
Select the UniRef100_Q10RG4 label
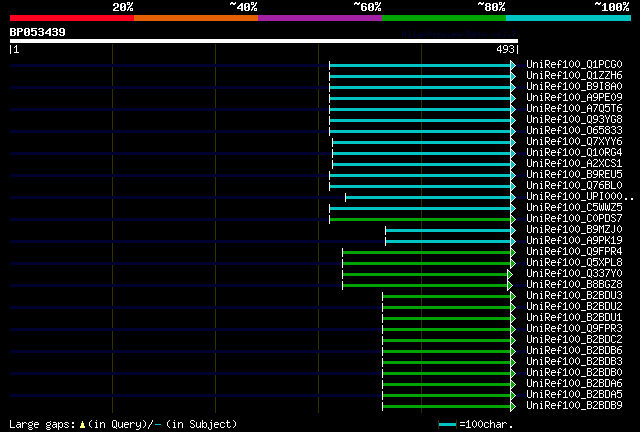(x=574, y=153)
